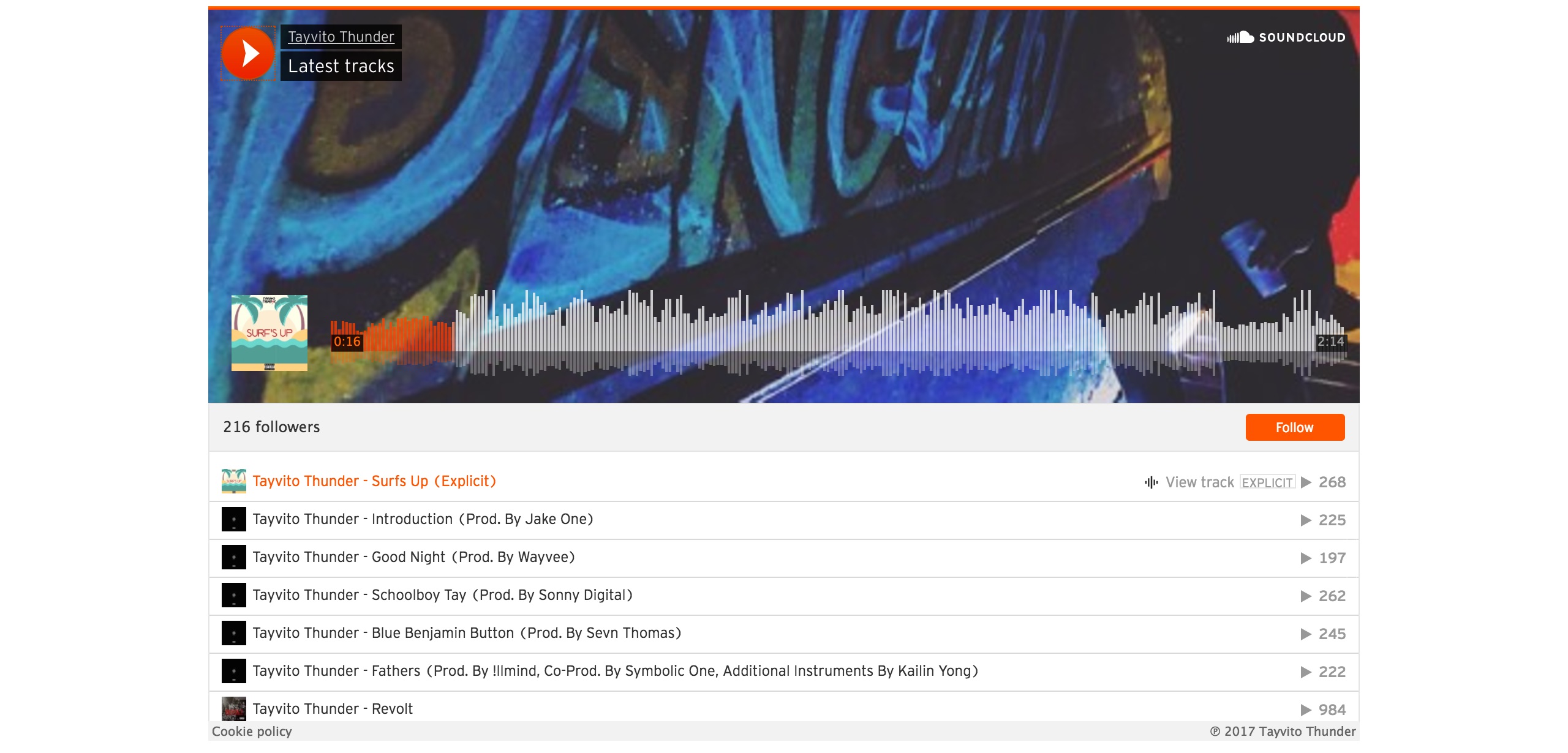1568x753 pixels.
Task: Open the View track link
Action: click(x=1200, y=482)
